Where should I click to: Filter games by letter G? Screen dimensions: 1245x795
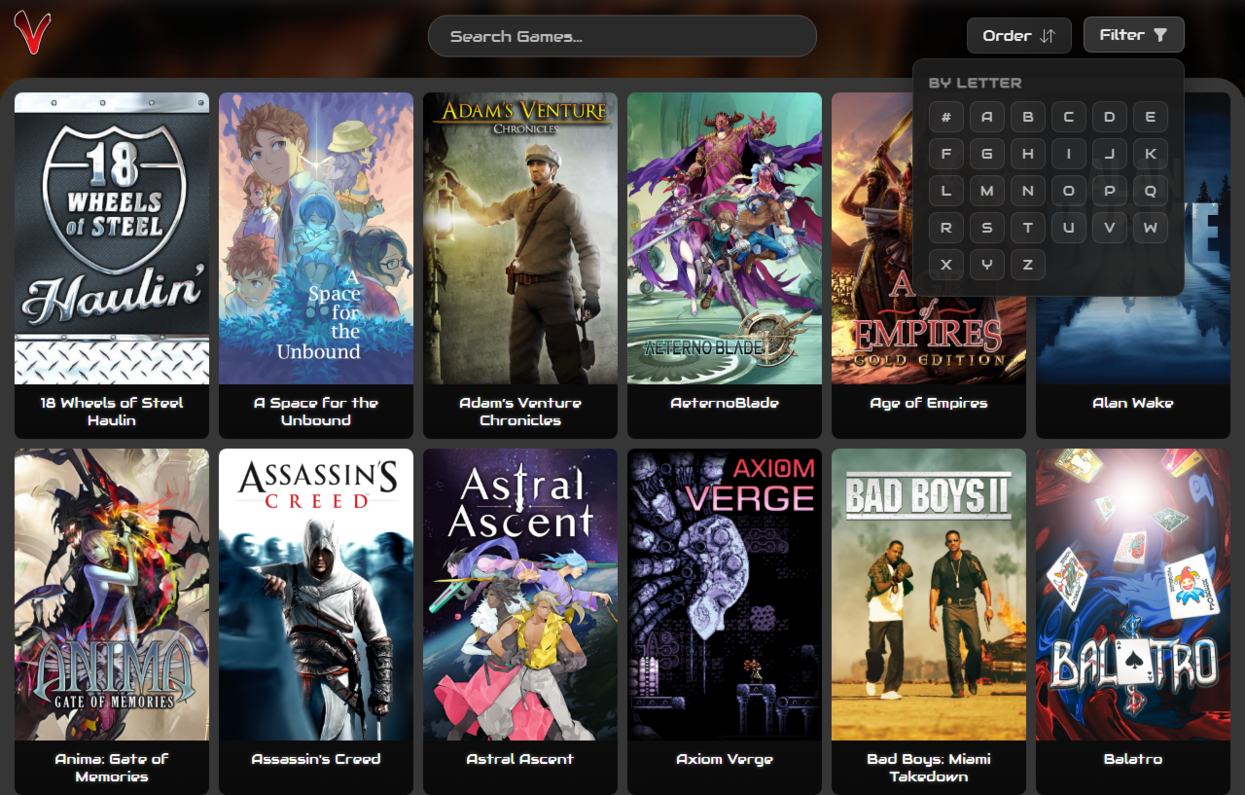[x=987, y=154]
